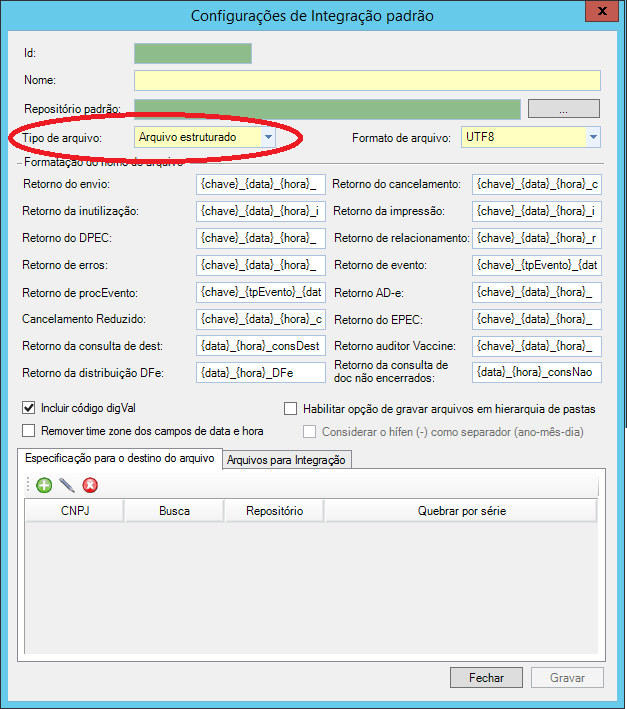Click the Retorno da impressão field
Screen dimensions: 627x709
pyautogui.click(x=537, y=211)
